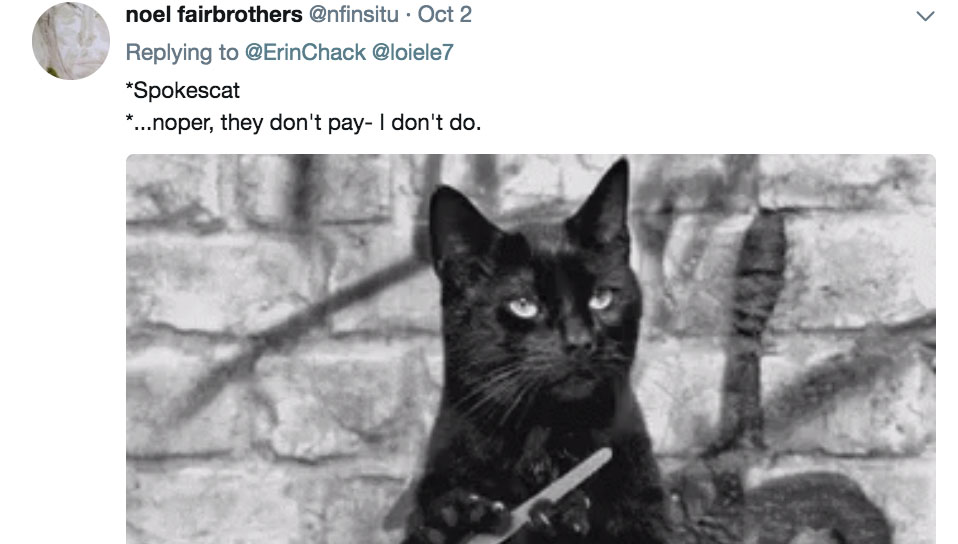Open the Oct 2 timestamp permalink
The width and height of the screenshot is (958, 544).
click(x=445, y=14)
